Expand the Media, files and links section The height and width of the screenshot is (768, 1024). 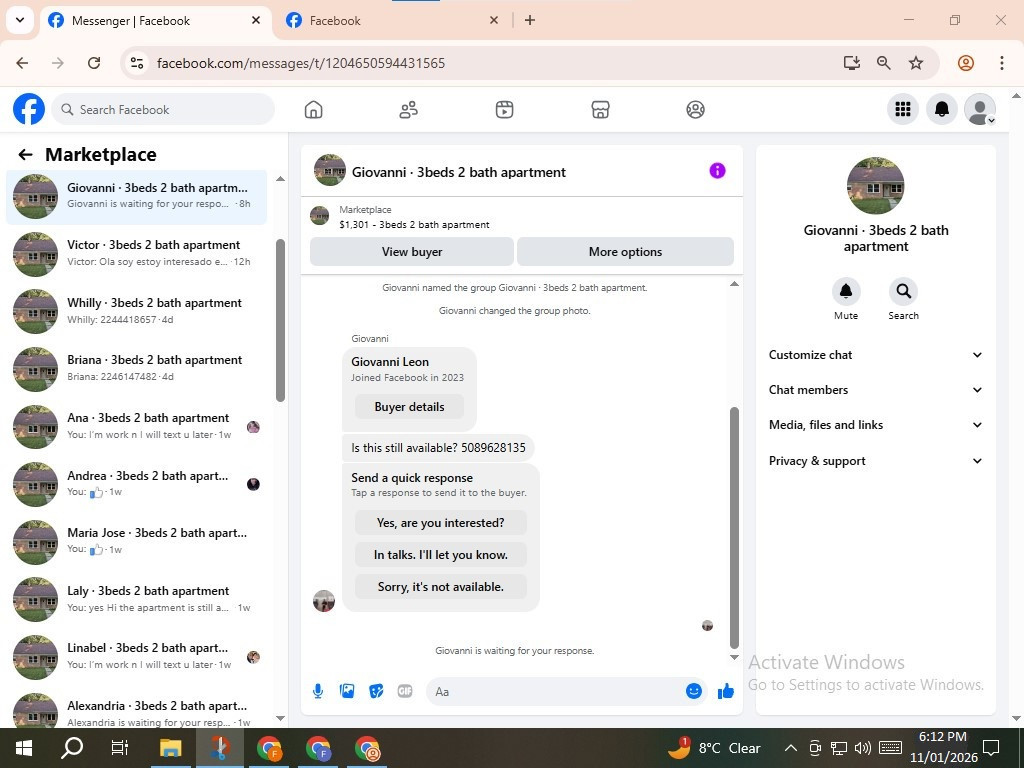875,425
